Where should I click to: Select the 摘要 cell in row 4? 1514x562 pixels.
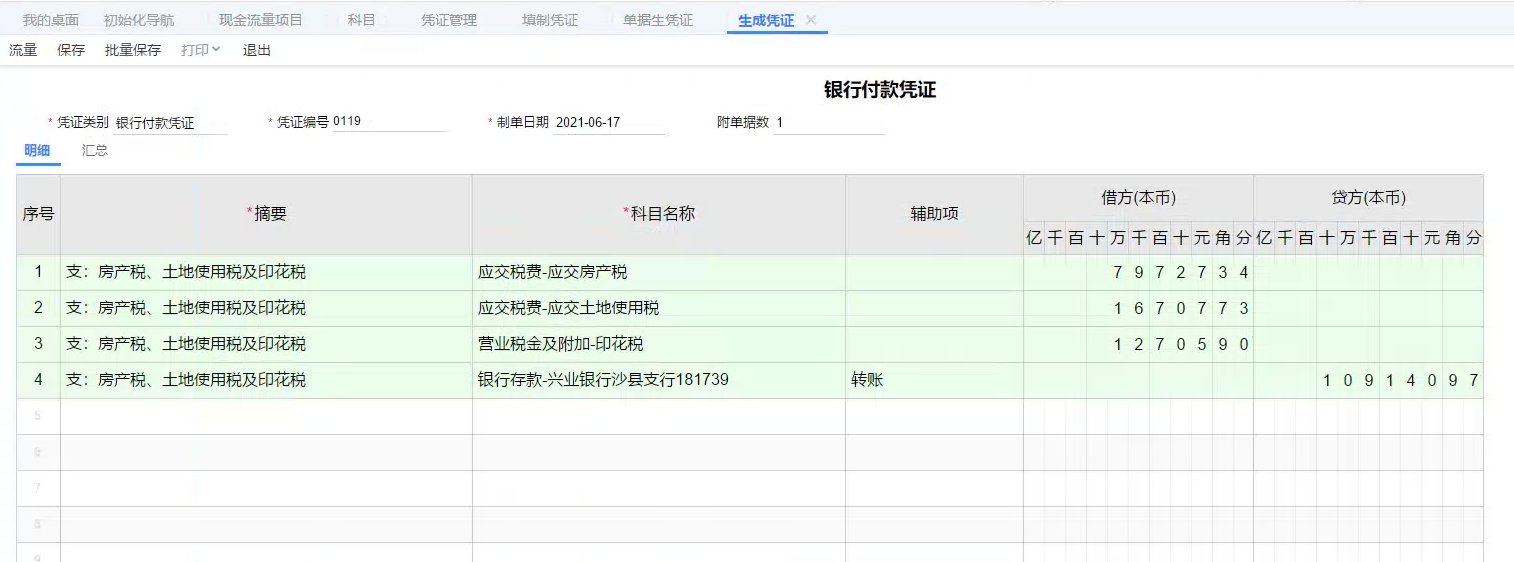pos(266,380)
